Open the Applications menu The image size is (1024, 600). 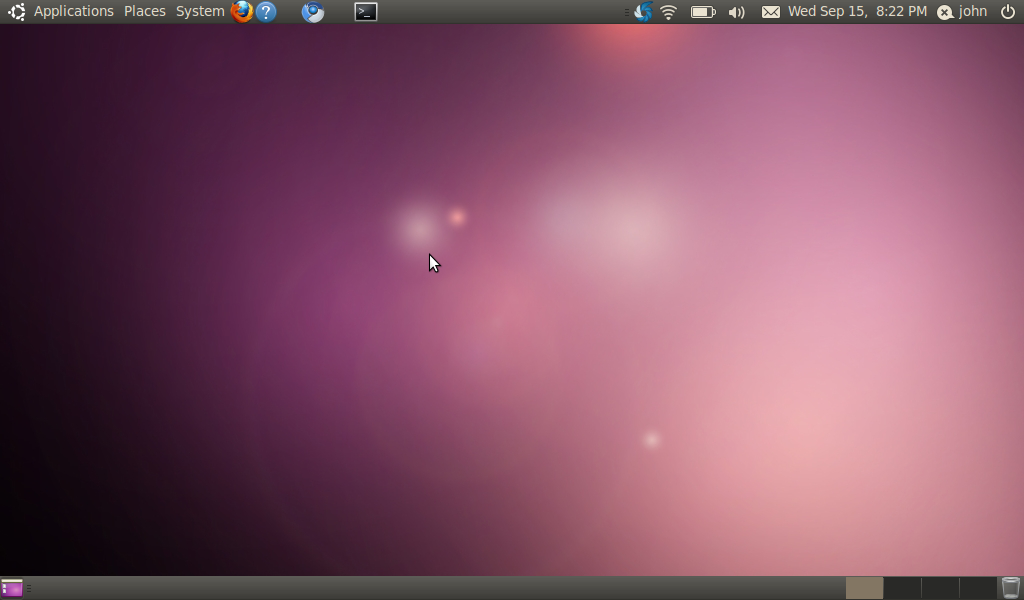(73, 12)
